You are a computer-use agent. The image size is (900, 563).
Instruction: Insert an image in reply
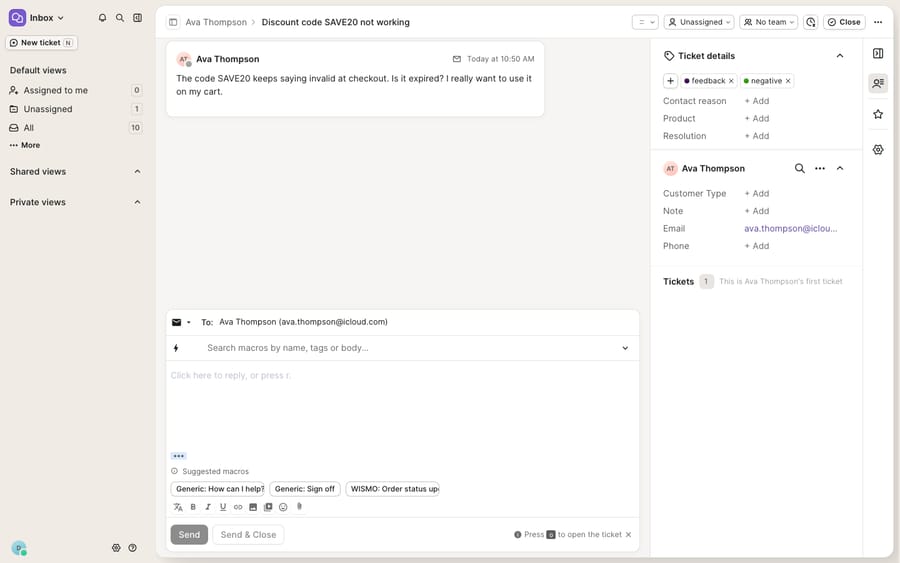(x=253, y=507)
